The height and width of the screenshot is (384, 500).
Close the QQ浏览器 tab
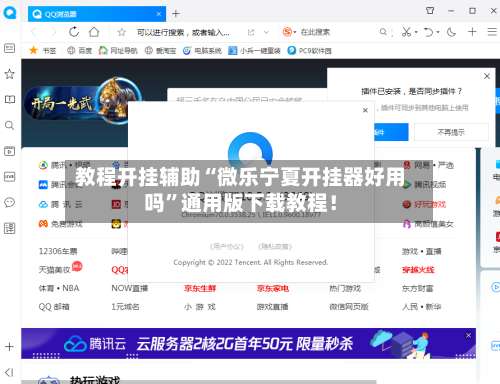point(159,14)
